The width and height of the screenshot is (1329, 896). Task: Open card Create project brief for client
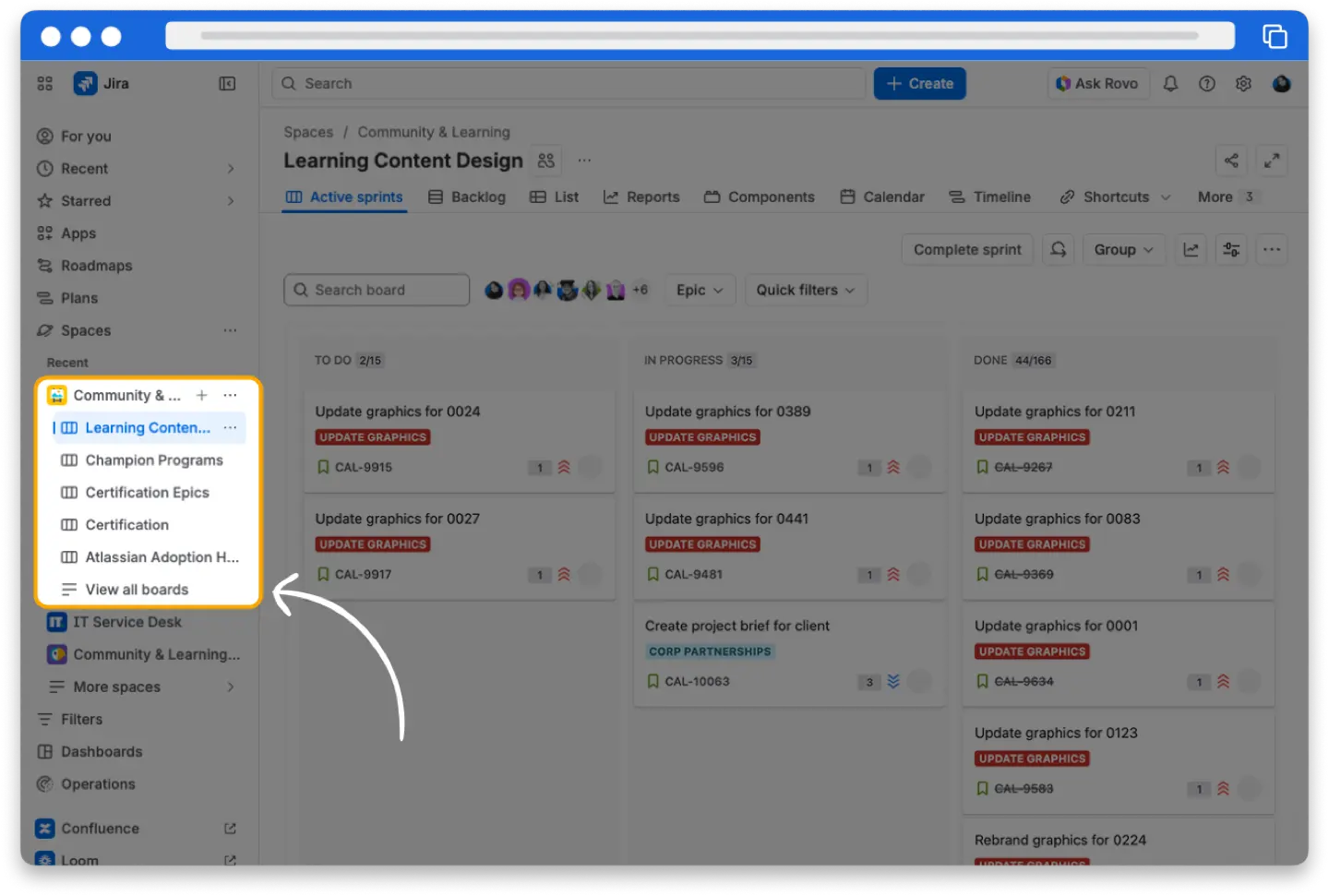click(736, 627)
